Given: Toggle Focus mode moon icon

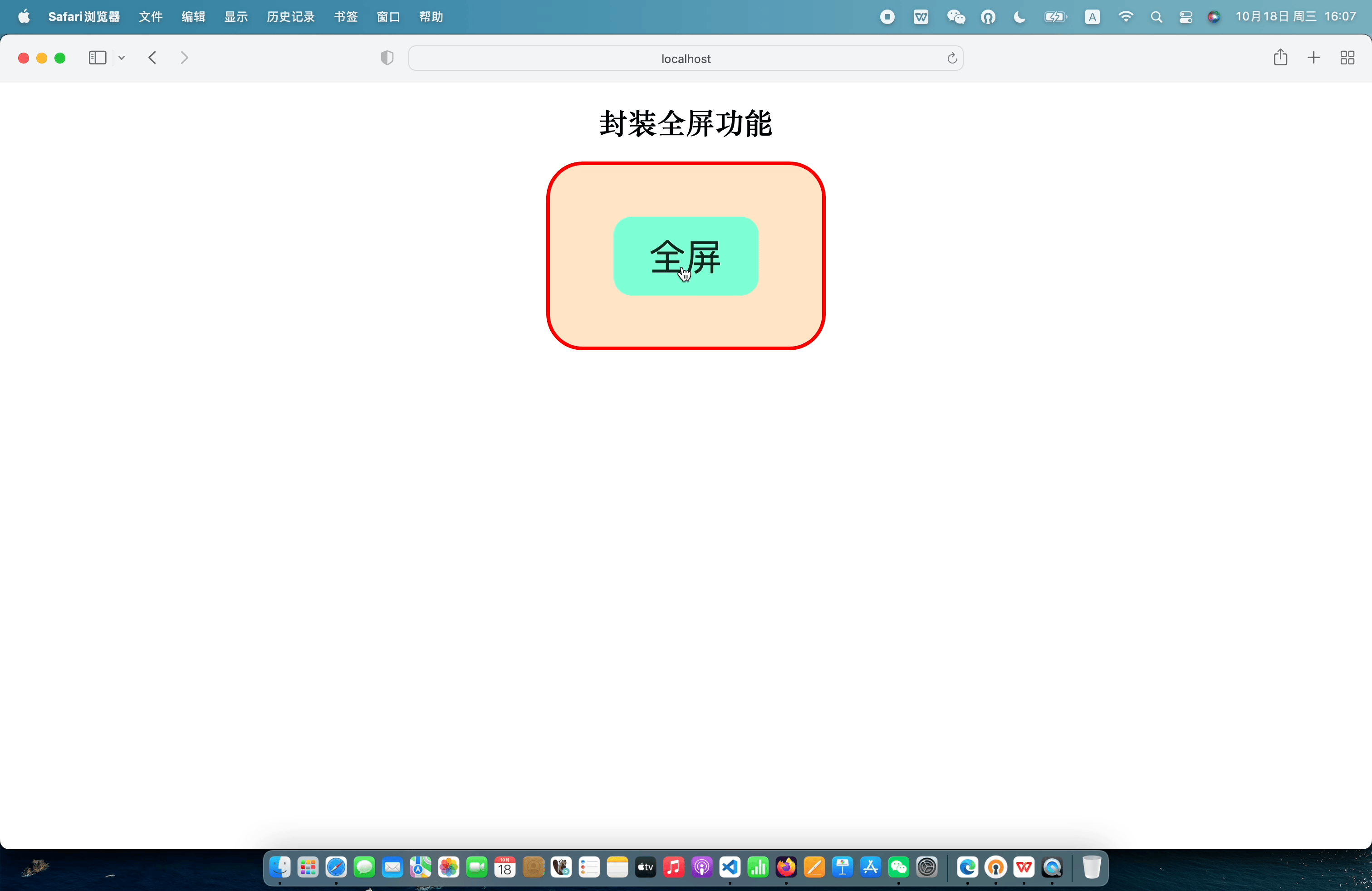Looking at the screenshot, I should click(x=1019, y=17).
